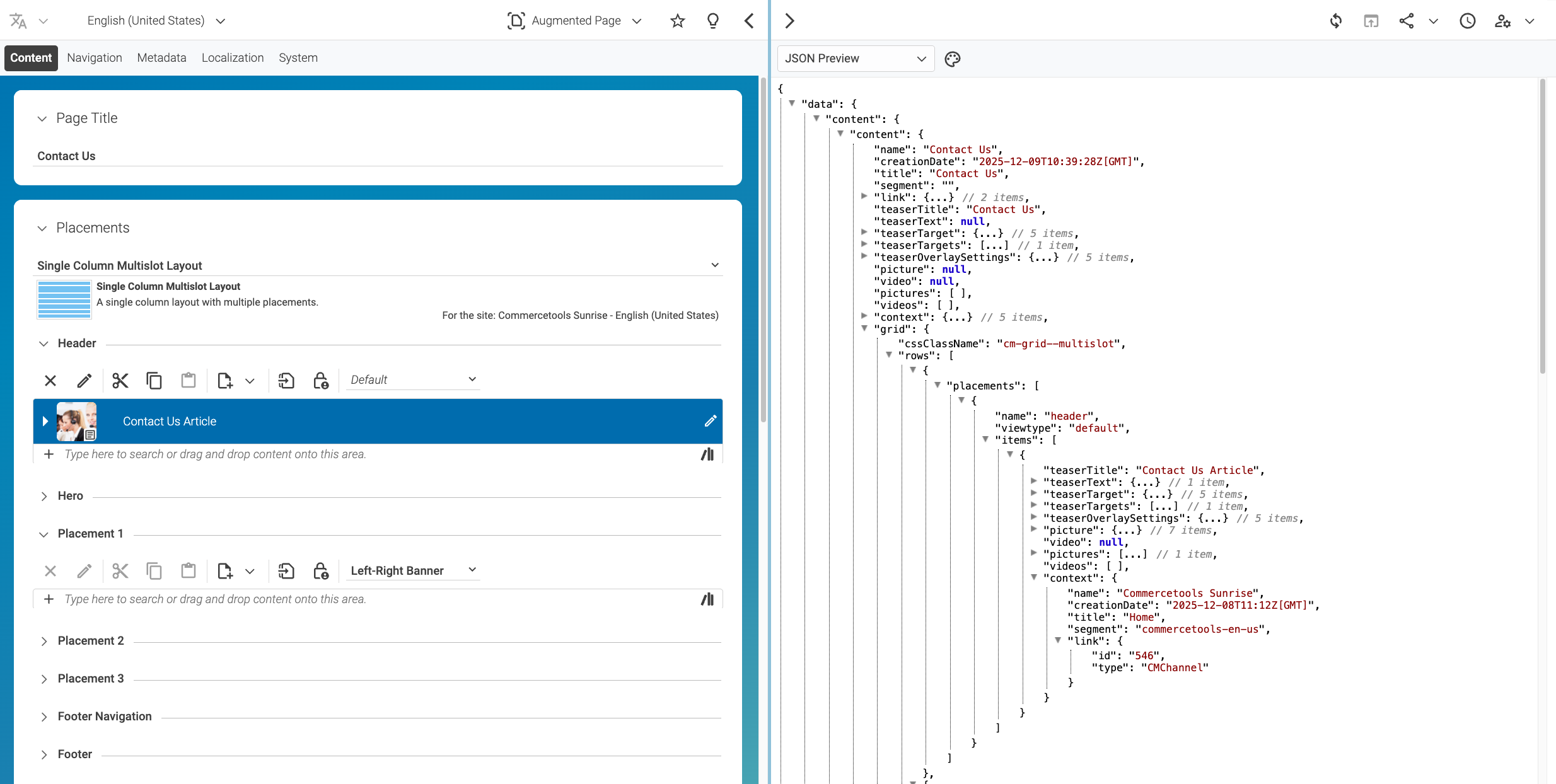Open the Left-Right Banner viewtype dropdown

[x=412, y=570]
